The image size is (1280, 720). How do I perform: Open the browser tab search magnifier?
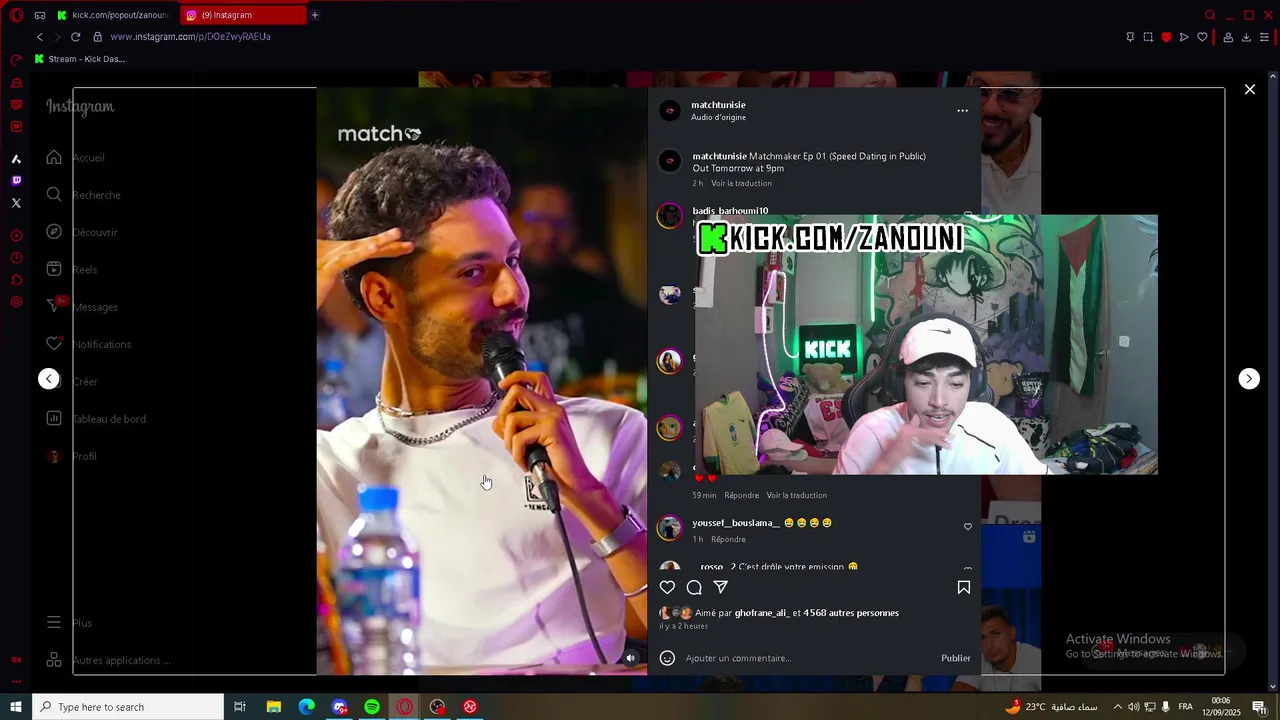tap(1210, 15)
